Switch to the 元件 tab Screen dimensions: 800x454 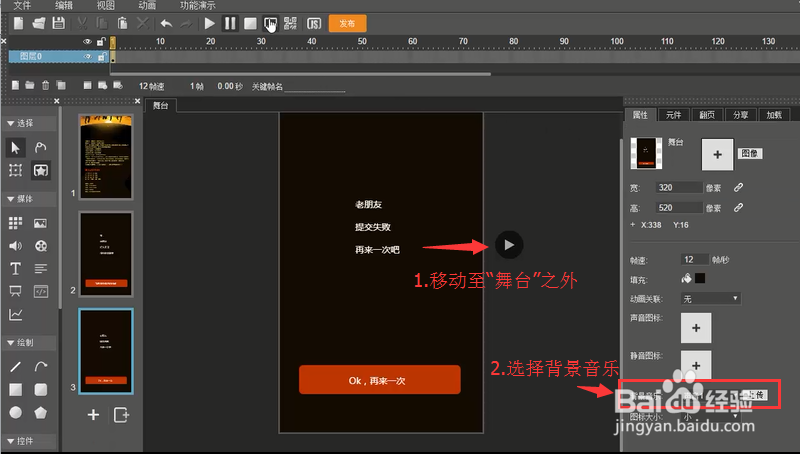click(x=673, y=115)
